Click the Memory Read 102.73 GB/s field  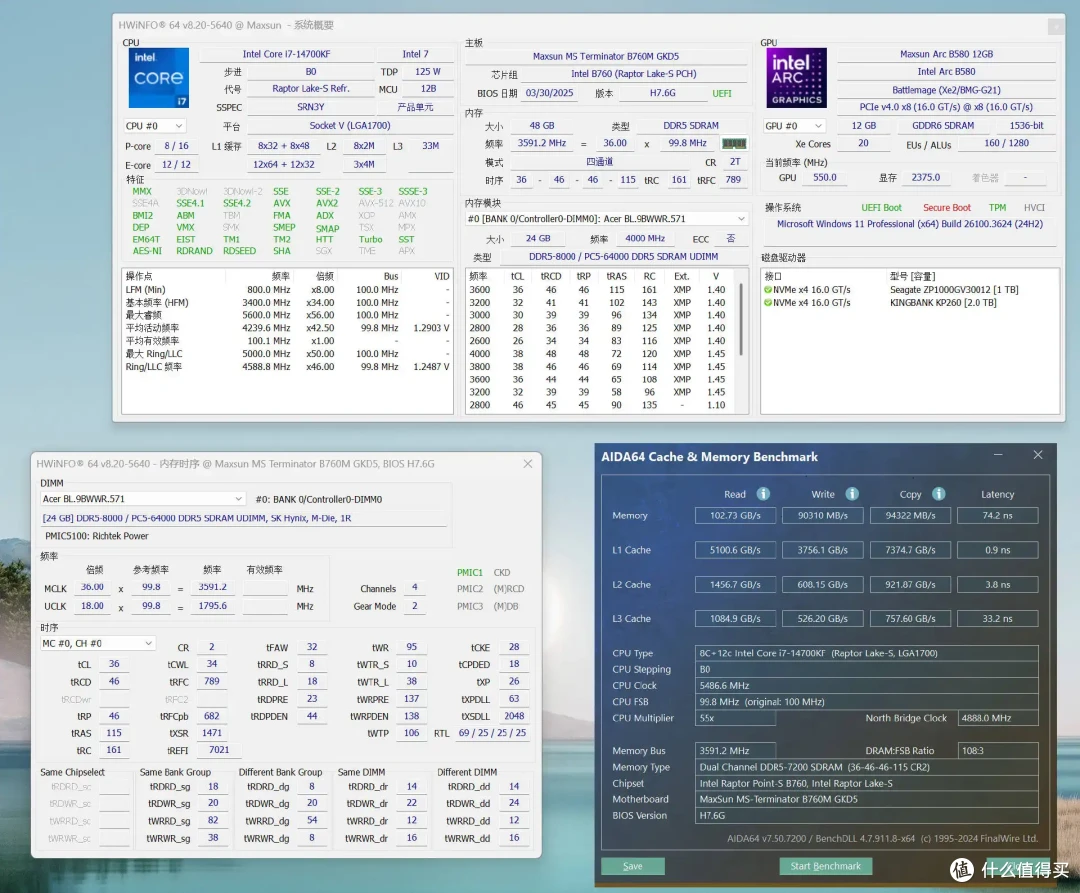click(736, 516)
